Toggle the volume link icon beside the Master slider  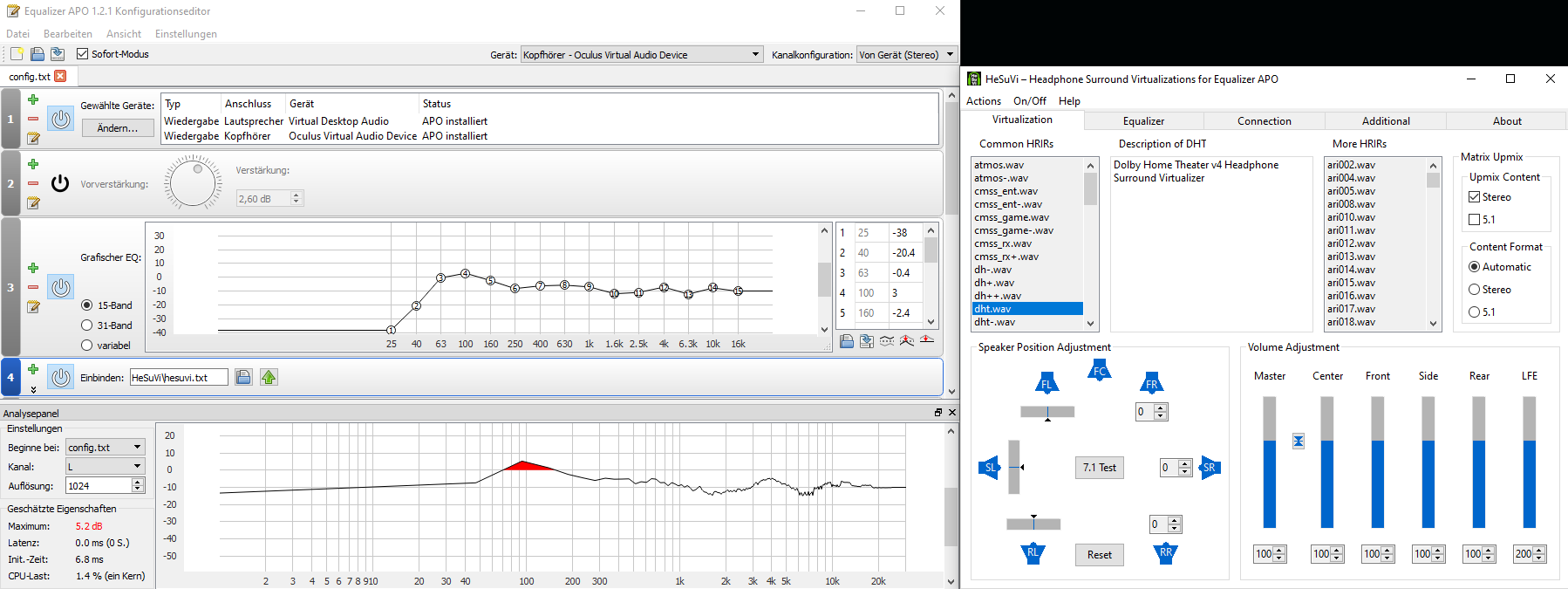coord(1299,442)
